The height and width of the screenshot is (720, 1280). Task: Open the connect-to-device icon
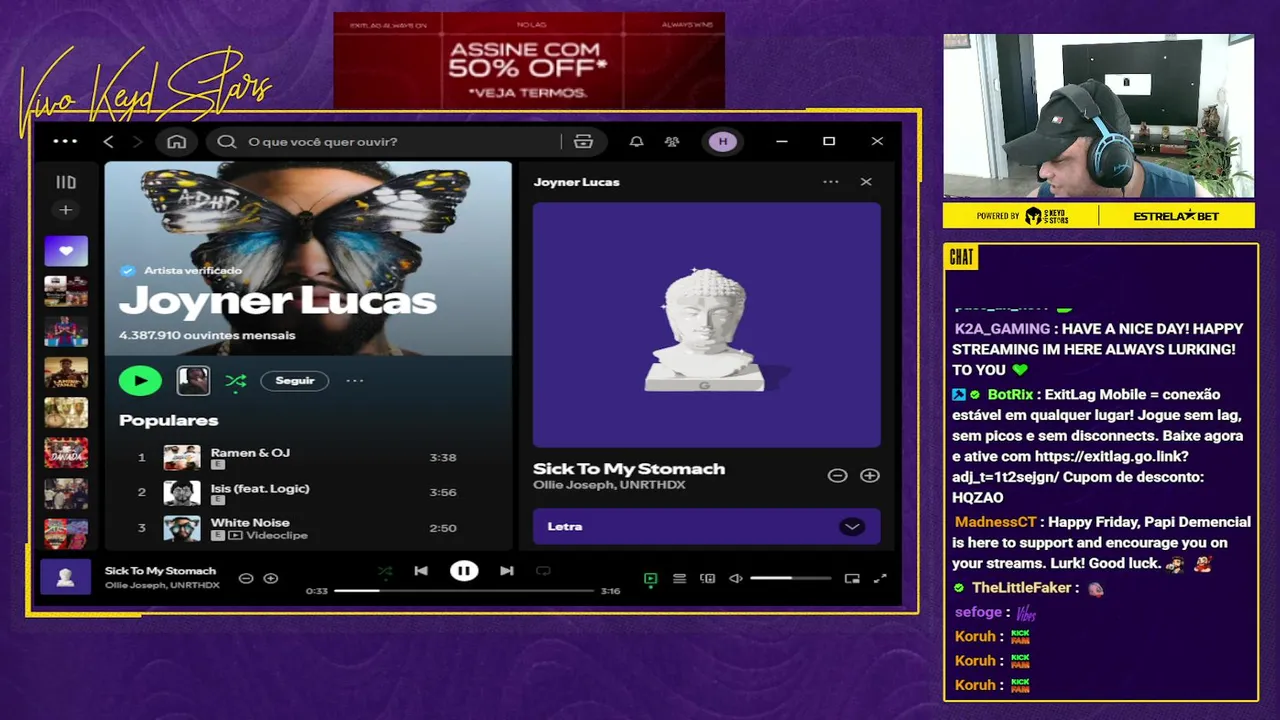(x=708, y=578)
